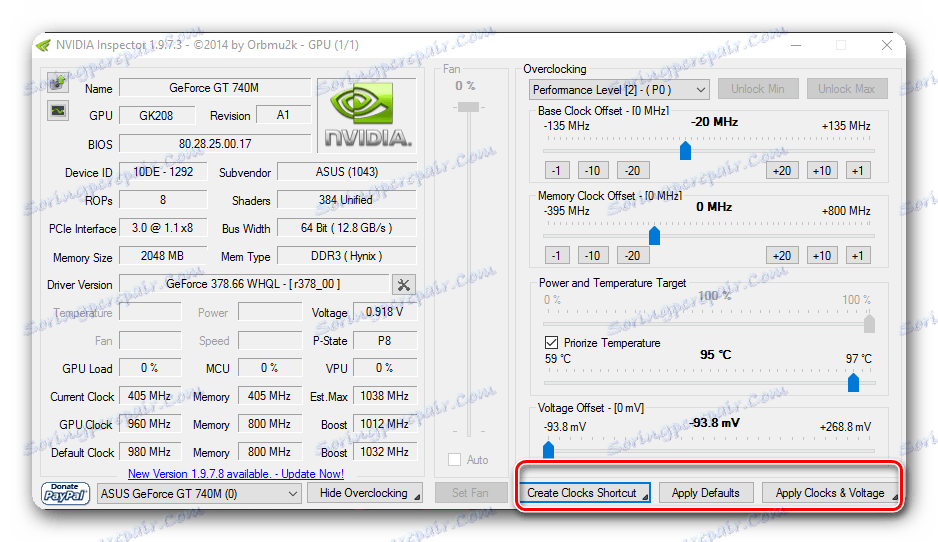Click Base Clock Offset +1 button

click(858, 170)
